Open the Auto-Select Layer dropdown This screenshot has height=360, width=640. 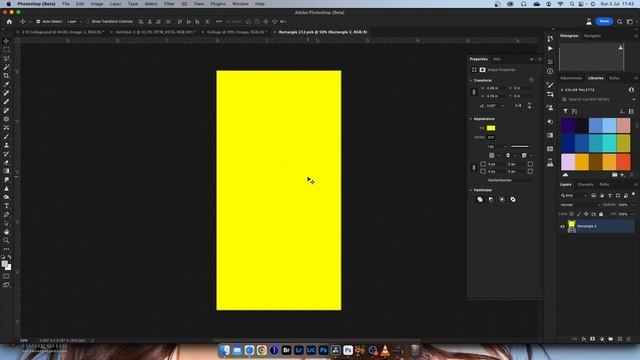pyautogui.click(x=74, y=22)
